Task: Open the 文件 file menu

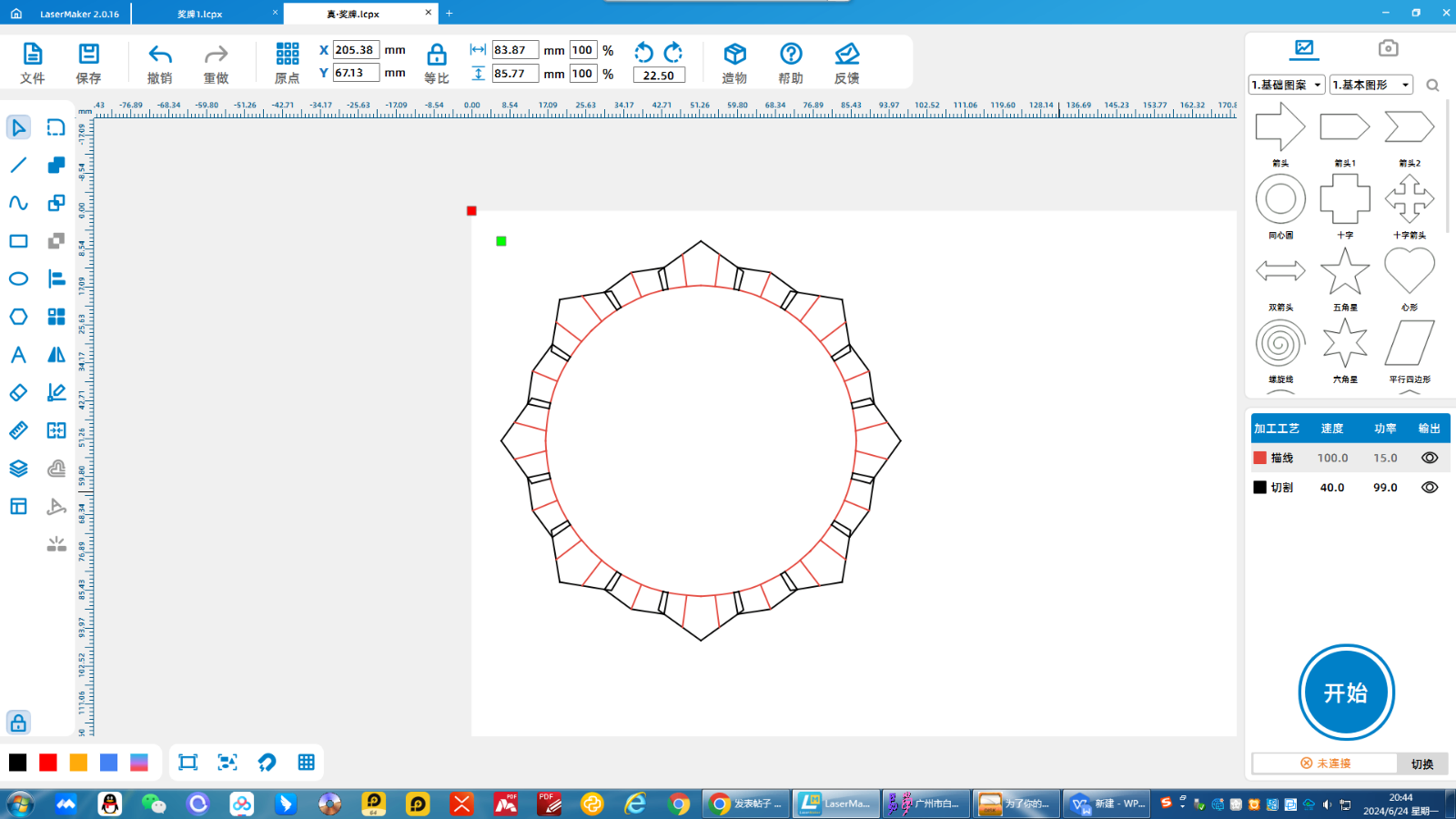Action: (33, 55)
